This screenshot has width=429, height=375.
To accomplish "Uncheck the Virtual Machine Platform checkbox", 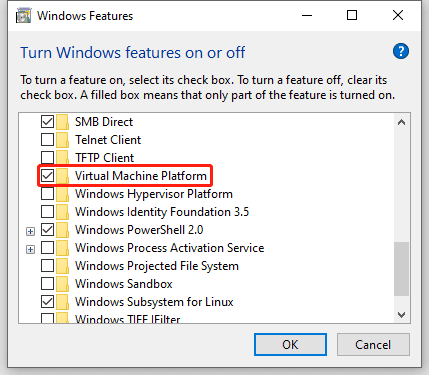I will (47, 176).
